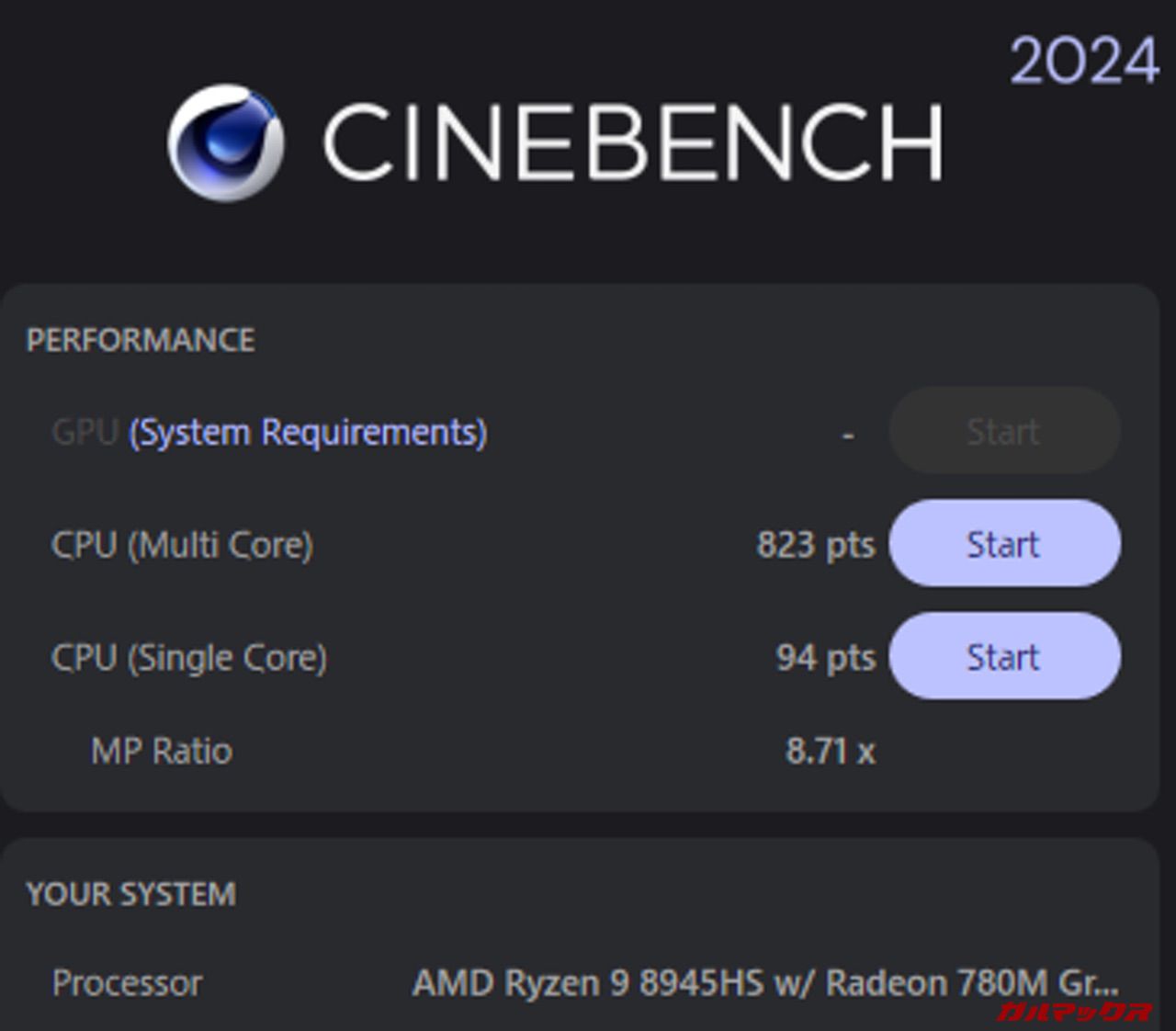Click the 94 pts single core score

coord(825,658)
